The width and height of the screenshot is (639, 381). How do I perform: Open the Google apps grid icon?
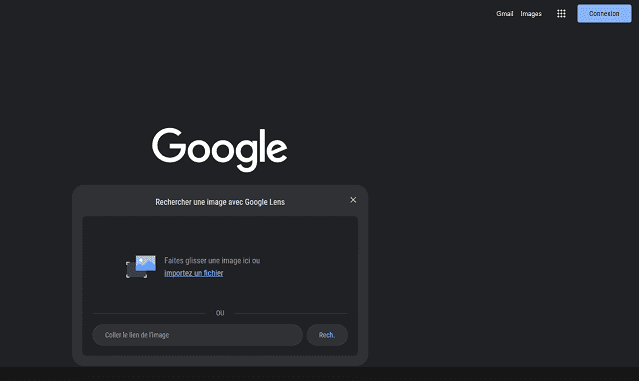pos(561,13)
